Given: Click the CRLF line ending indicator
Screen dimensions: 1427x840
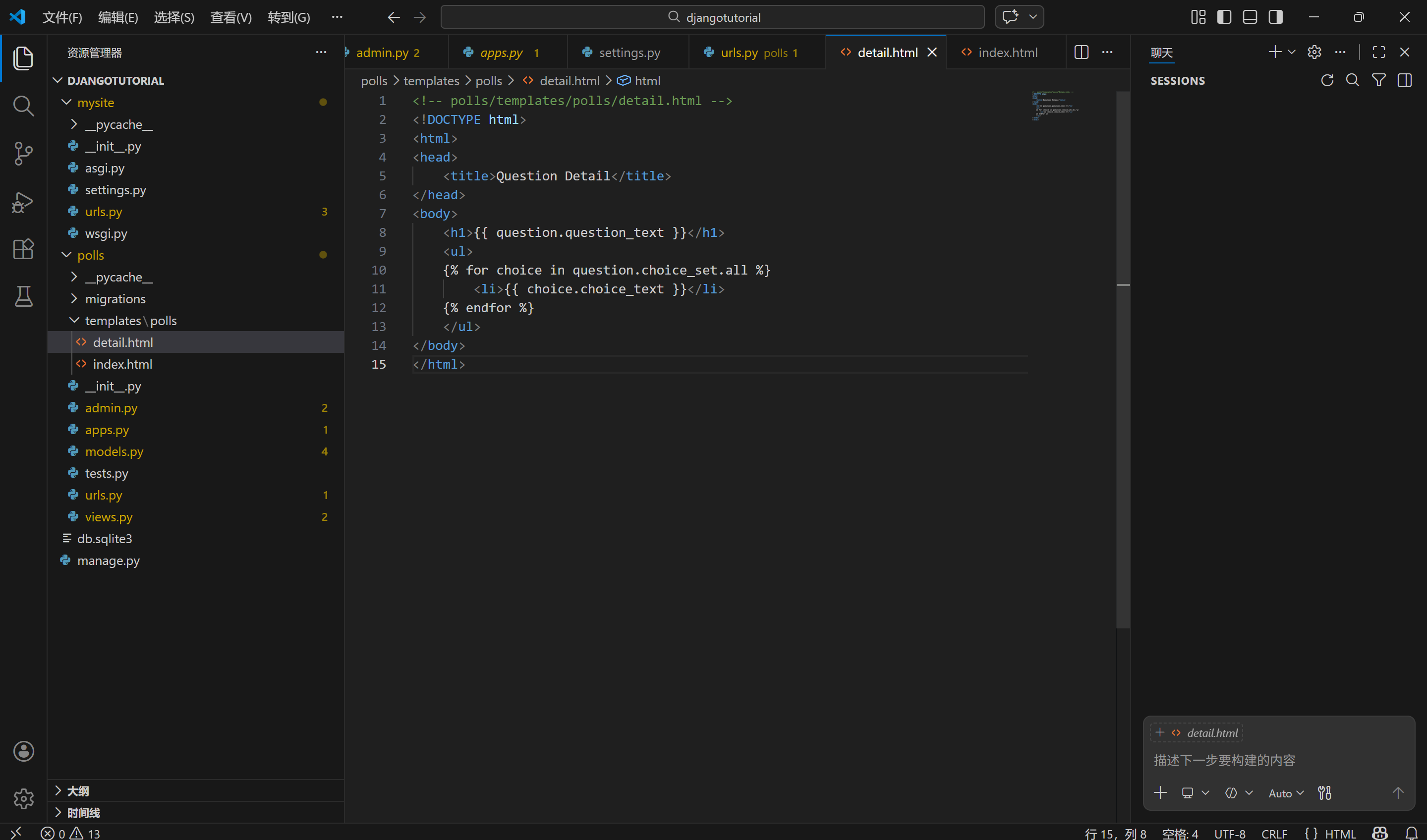Looking at the screenshot, I should point(1274,833).
